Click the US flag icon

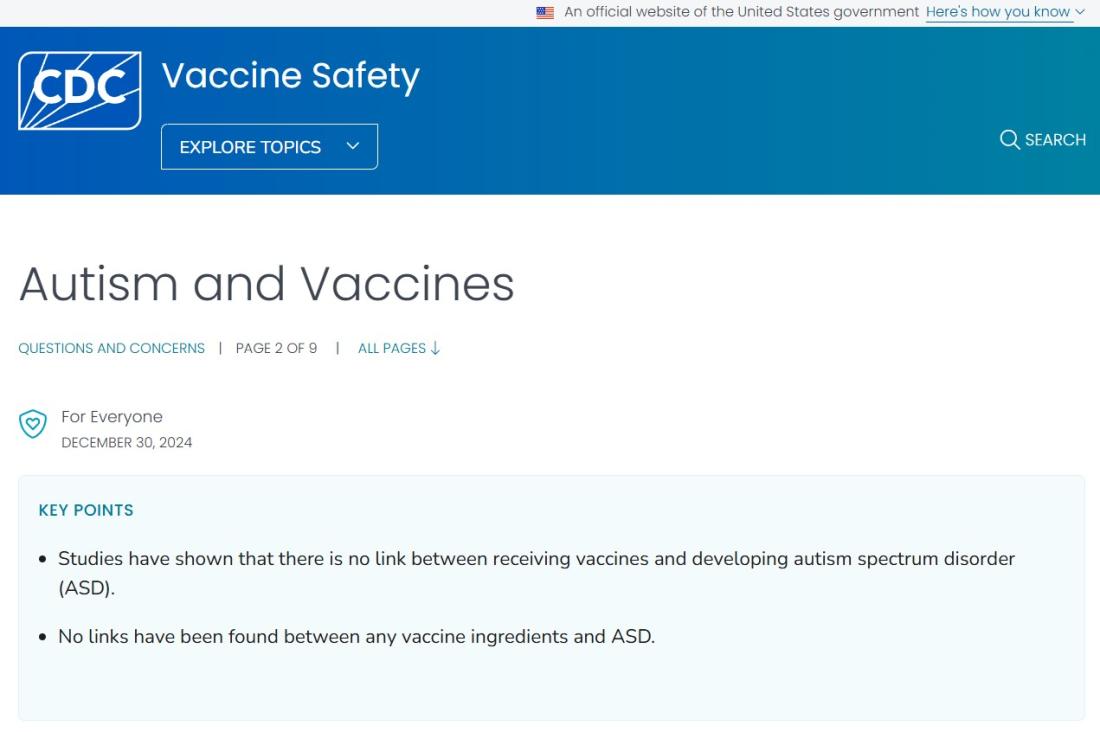point(545,13)
